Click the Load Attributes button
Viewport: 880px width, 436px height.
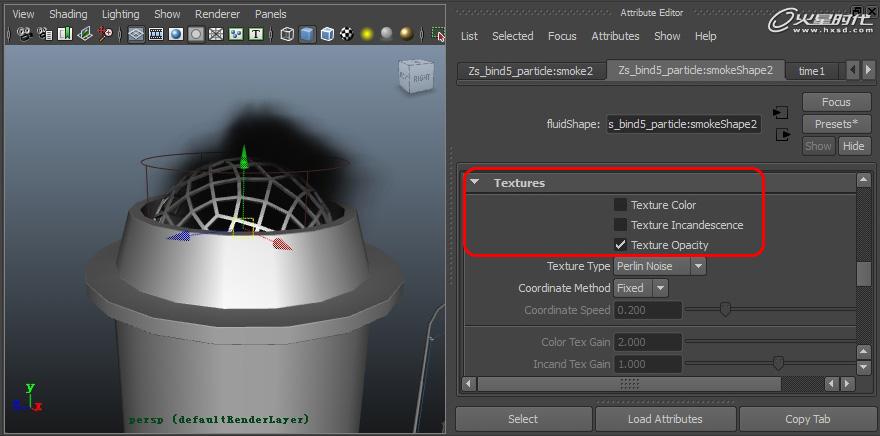tap(665, 419)
